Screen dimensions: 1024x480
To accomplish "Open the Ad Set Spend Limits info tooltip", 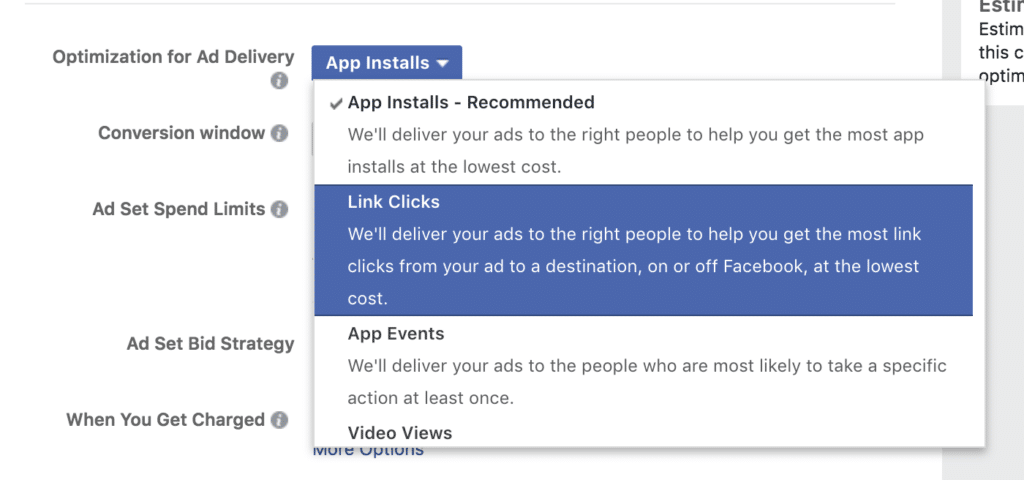I will coord(280,210).
